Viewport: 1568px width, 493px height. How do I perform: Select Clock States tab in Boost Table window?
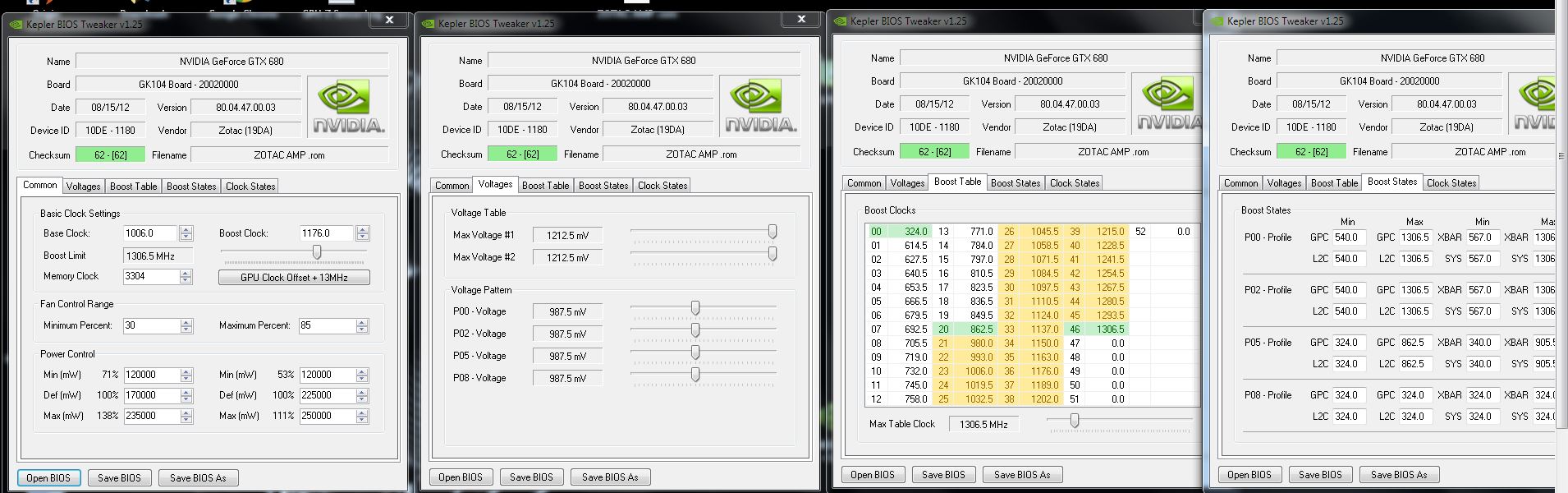click(1075, 183)
